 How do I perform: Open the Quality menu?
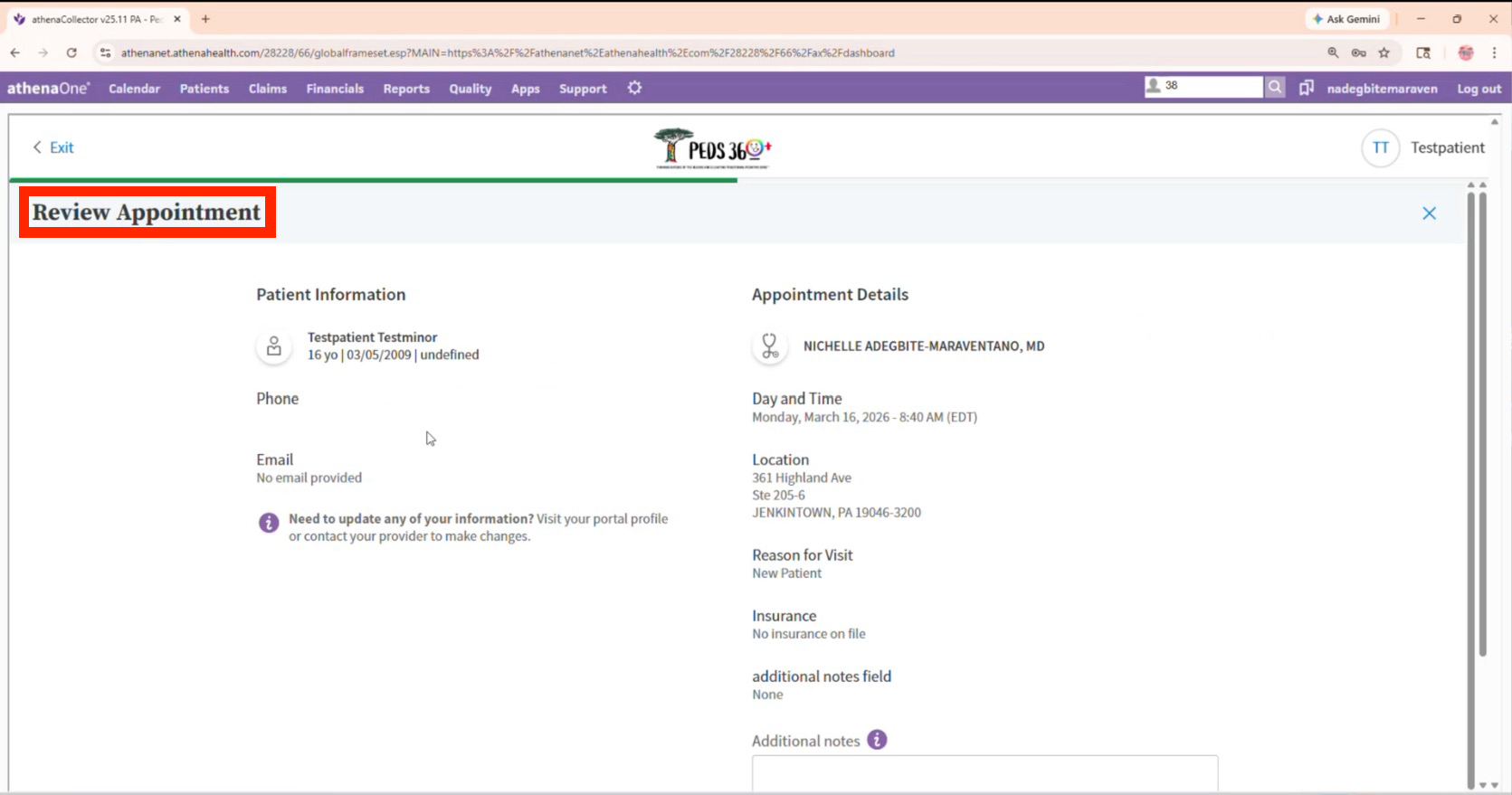471,89
